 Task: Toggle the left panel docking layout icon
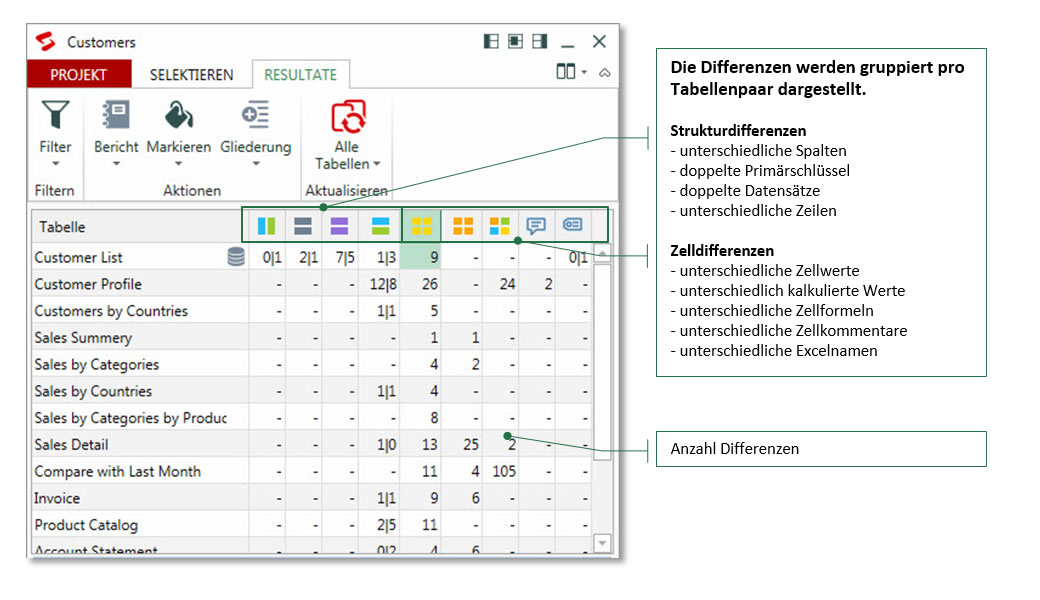[491, 42]
